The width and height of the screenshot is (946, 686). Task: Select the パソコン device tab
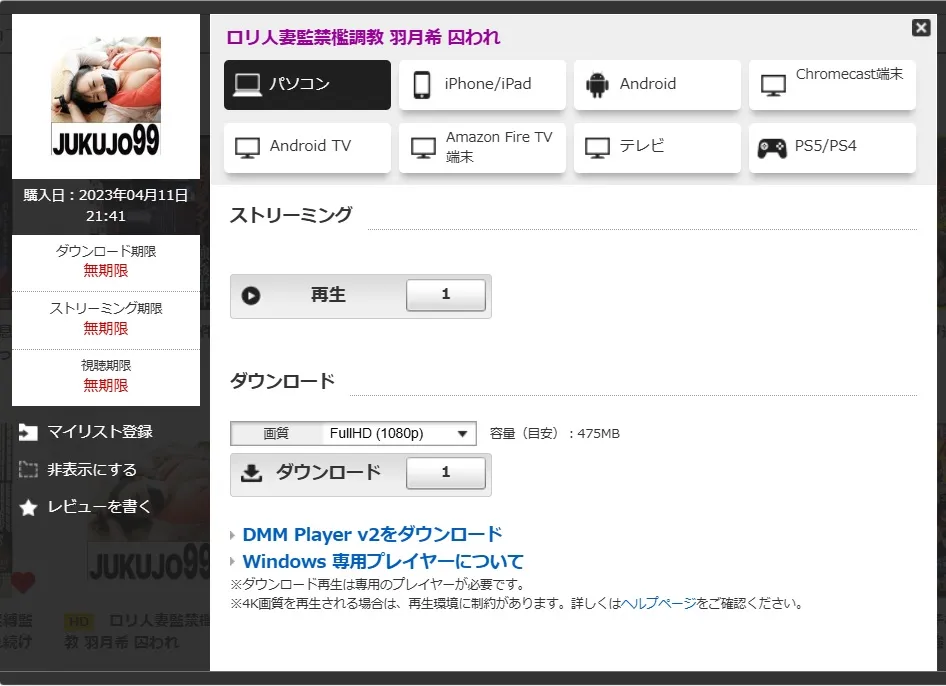click(x=307, y=84)
